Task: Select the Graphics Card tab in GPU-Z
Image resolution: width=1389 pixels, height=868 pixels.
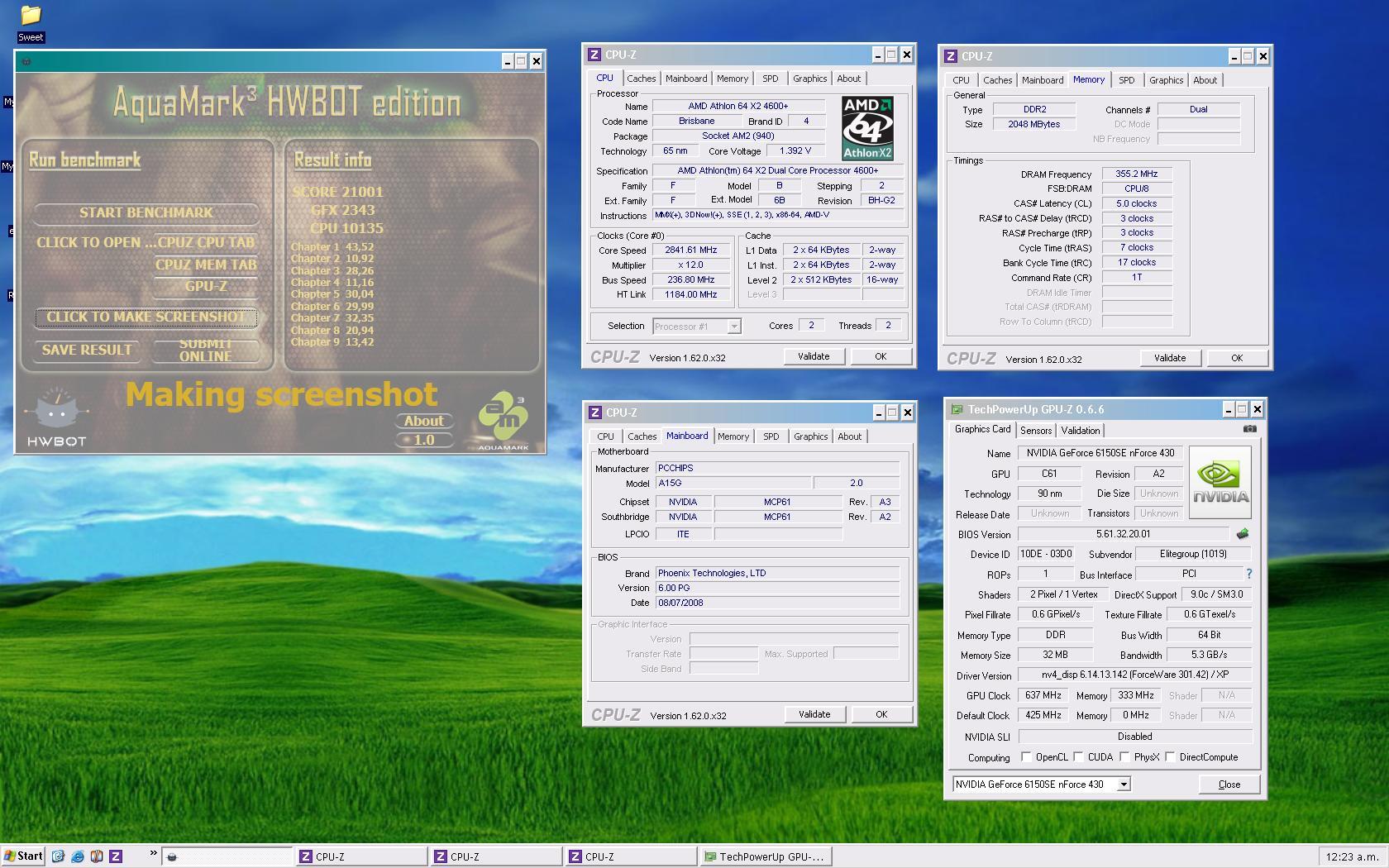Action: point(982,430)
